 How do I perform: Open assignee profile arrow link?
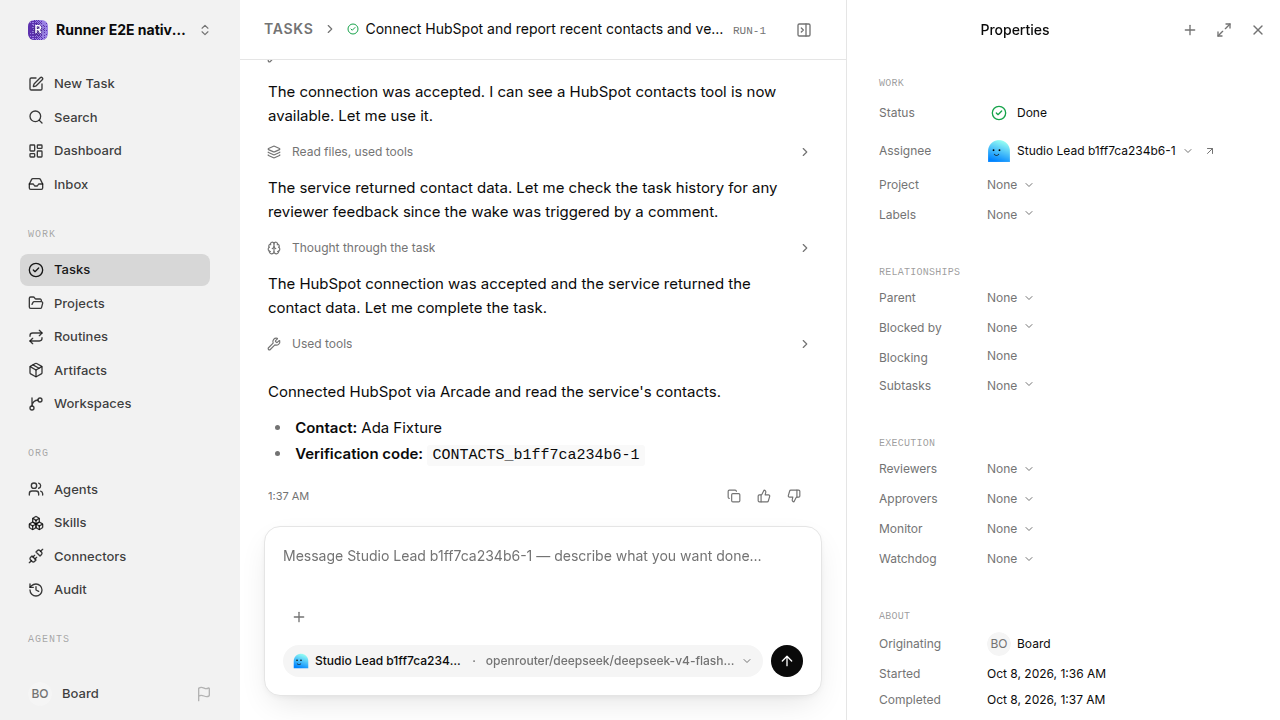click(1210, 151)
